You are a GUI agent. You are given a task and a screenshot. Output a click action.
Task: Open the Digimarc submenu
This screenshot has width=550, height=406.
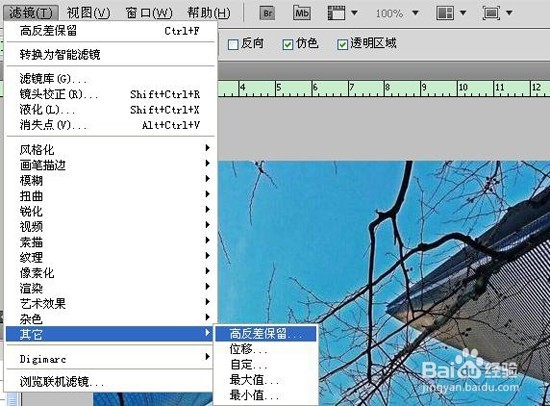pos(110,359)
